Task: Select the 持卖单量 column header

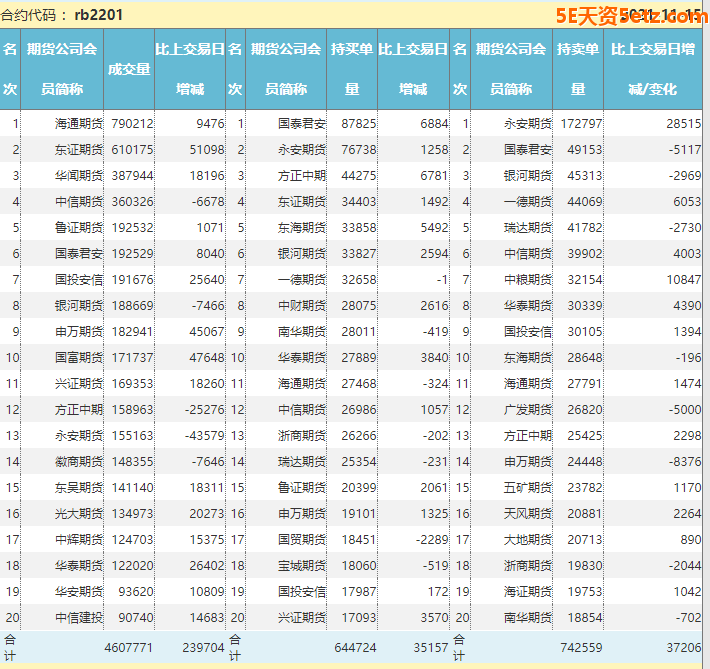Action: 578,69
